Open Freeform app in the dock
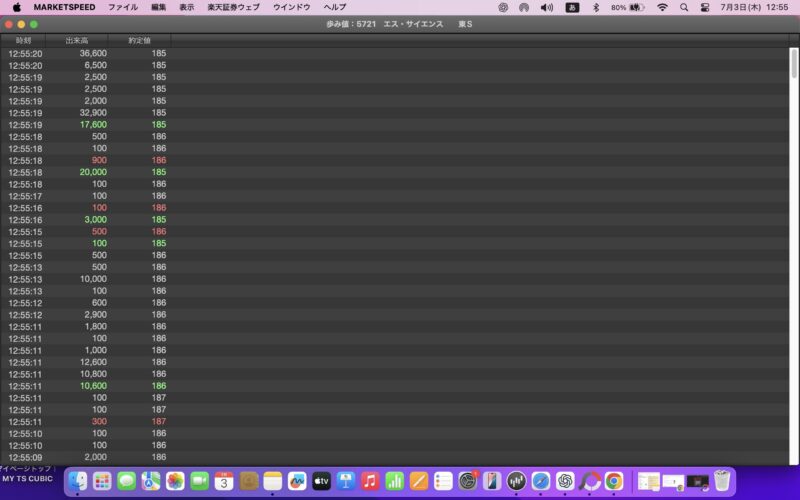 tap(297, 481)
